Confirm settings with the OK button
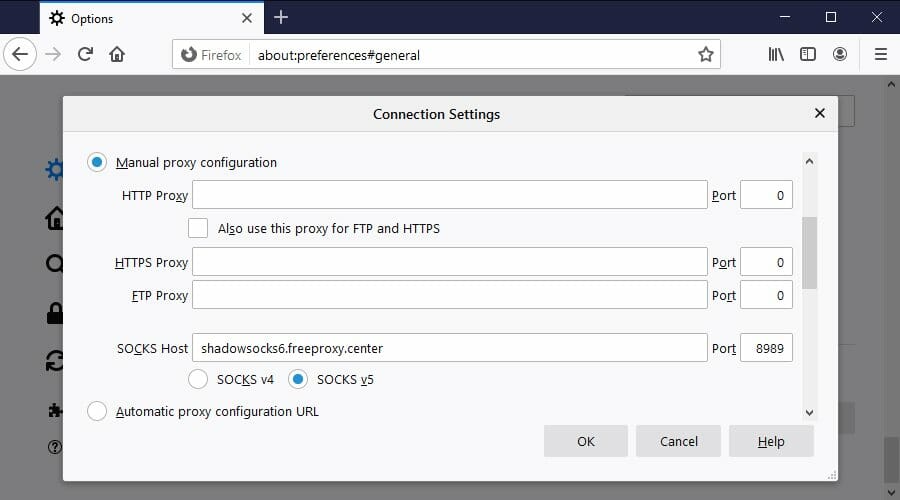Viewport: 900px width, 500px height. (585, 441)
